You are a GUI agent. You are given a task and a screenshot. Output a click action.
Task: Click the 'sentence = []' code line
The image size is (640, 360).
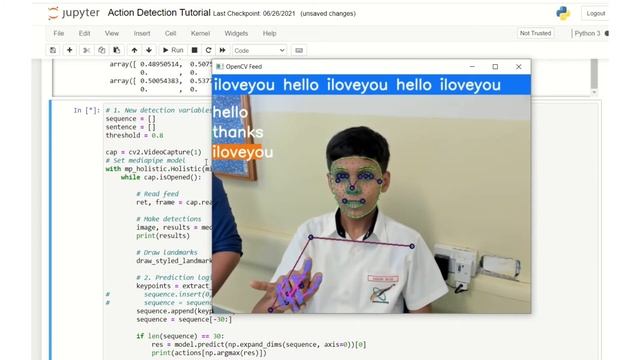(131, 127)
